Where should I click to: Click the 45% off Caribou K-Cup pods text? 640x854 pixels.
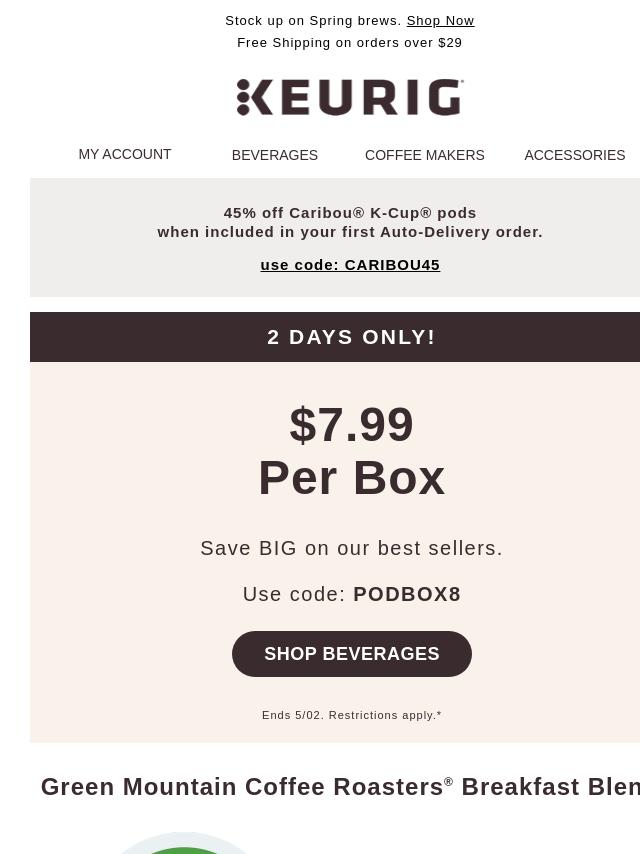tap(350, 213)
